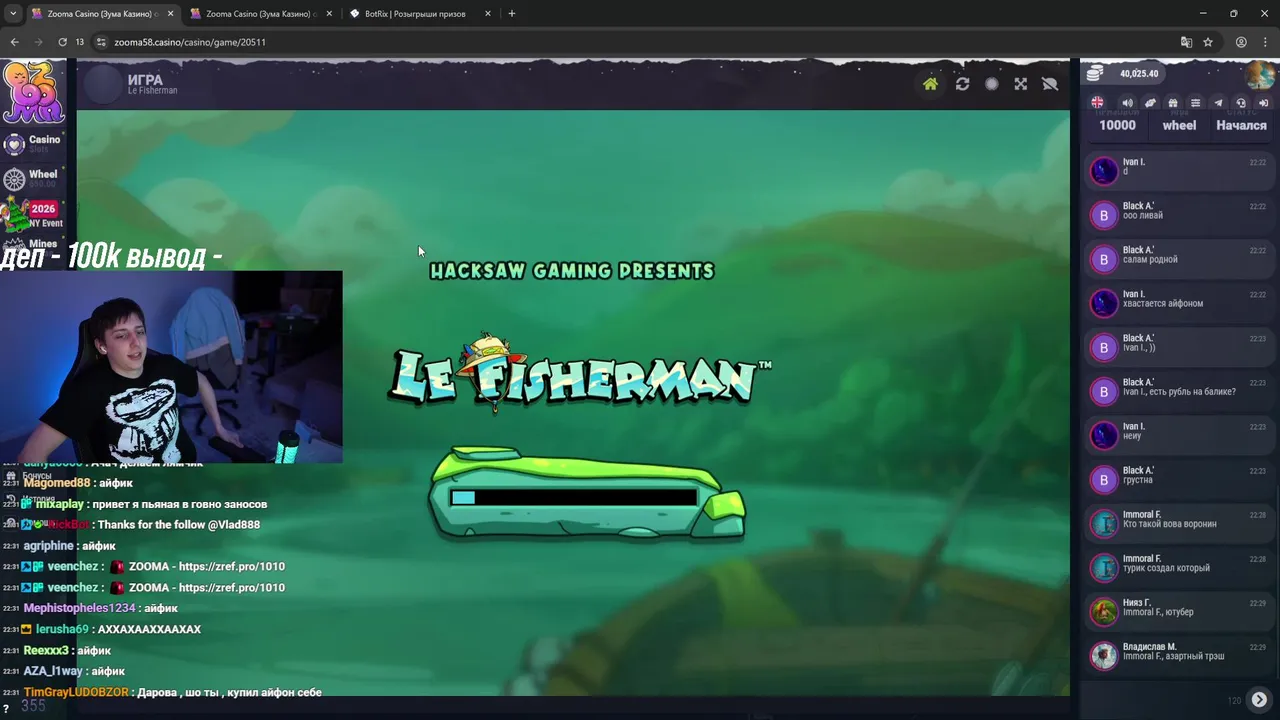Open the browser three-dot menu
Screen dimensions: 1280x720
(x=1265, y=42)
